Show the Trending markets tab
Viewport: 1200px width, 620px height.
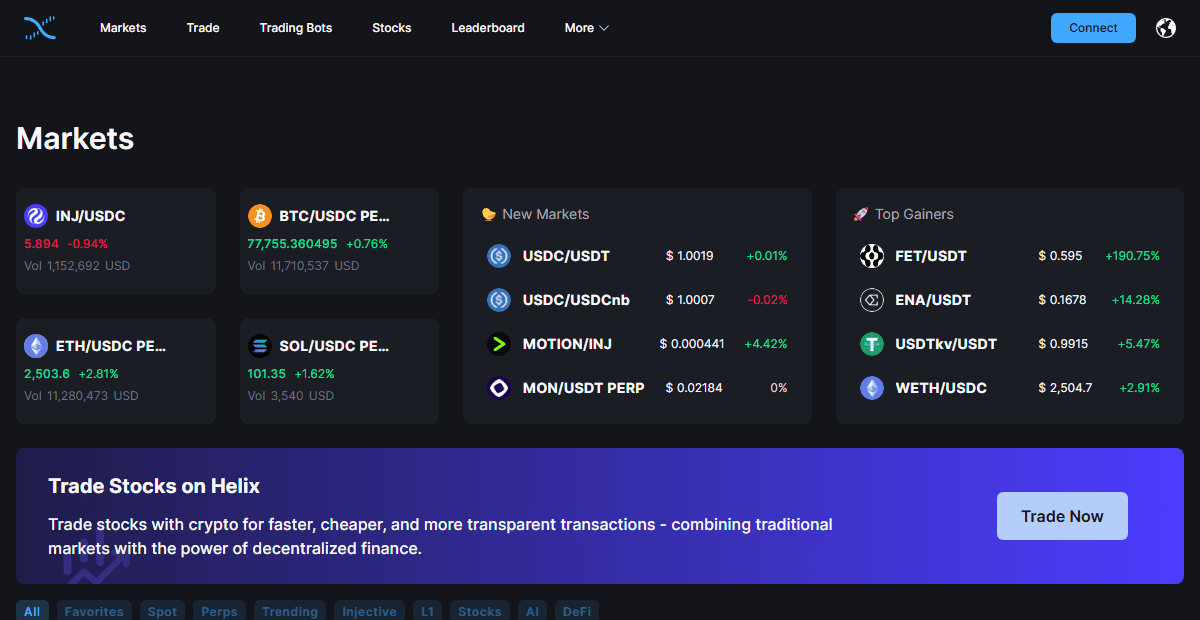[x=290, y=611]
